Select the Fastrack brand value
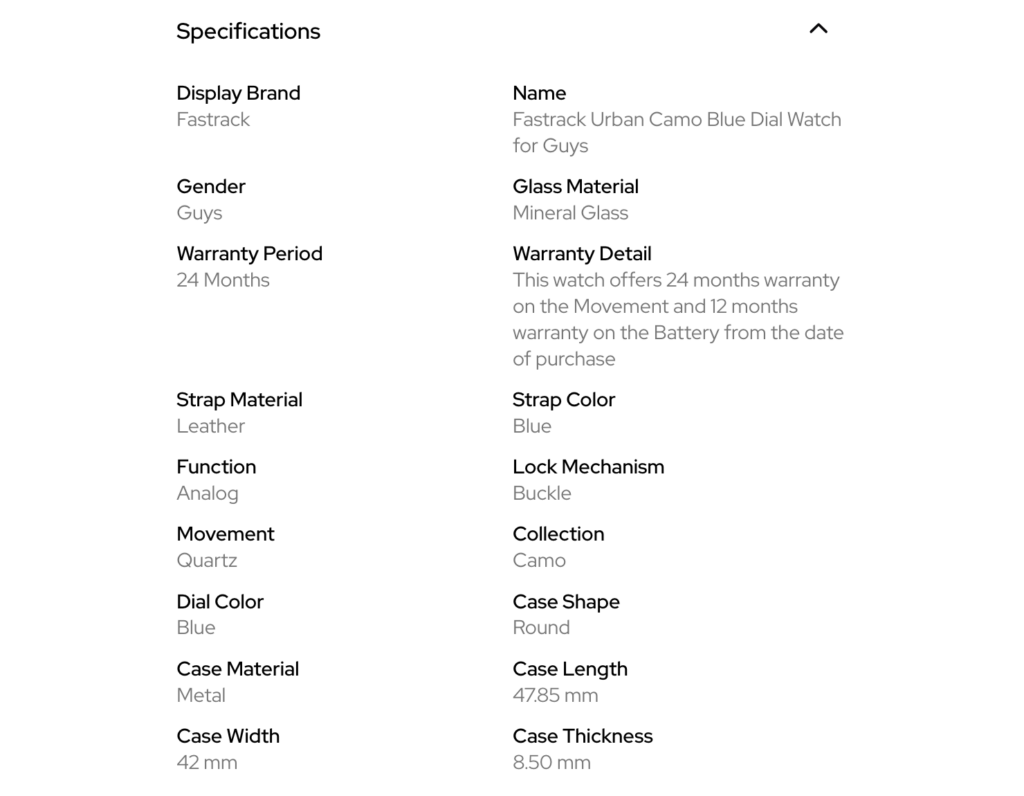 213,119
